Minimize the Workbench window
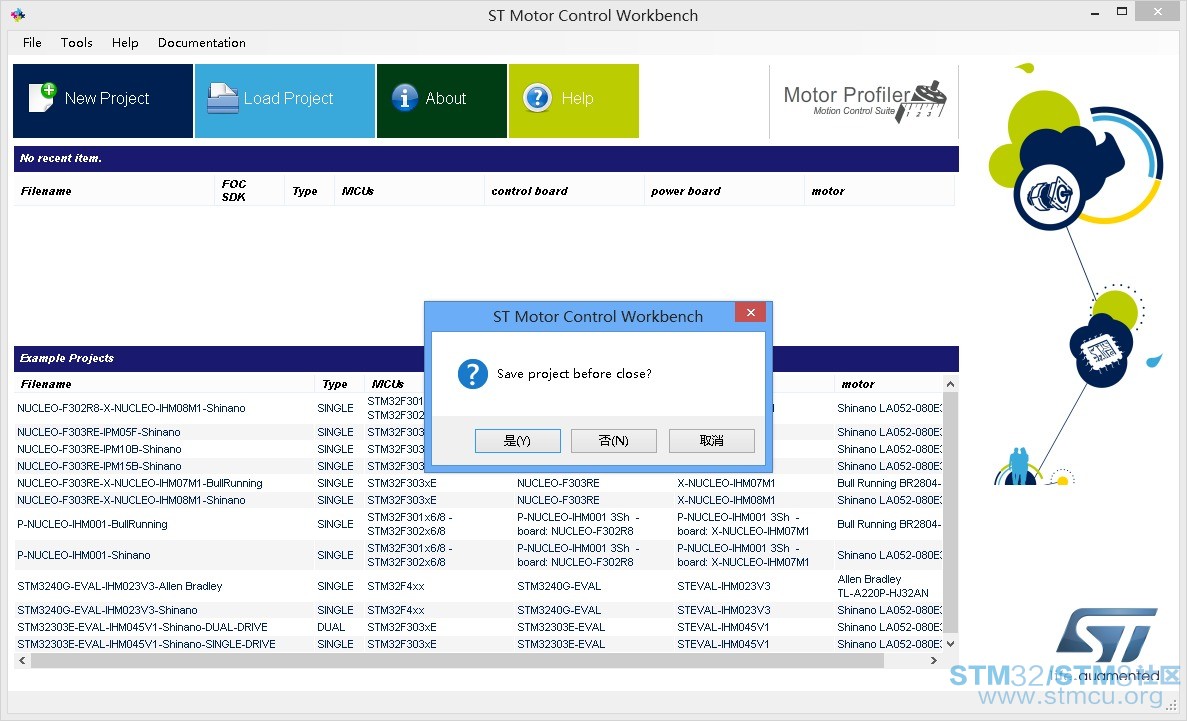Screen dimensions: 1187x721 coord(1095,13)
